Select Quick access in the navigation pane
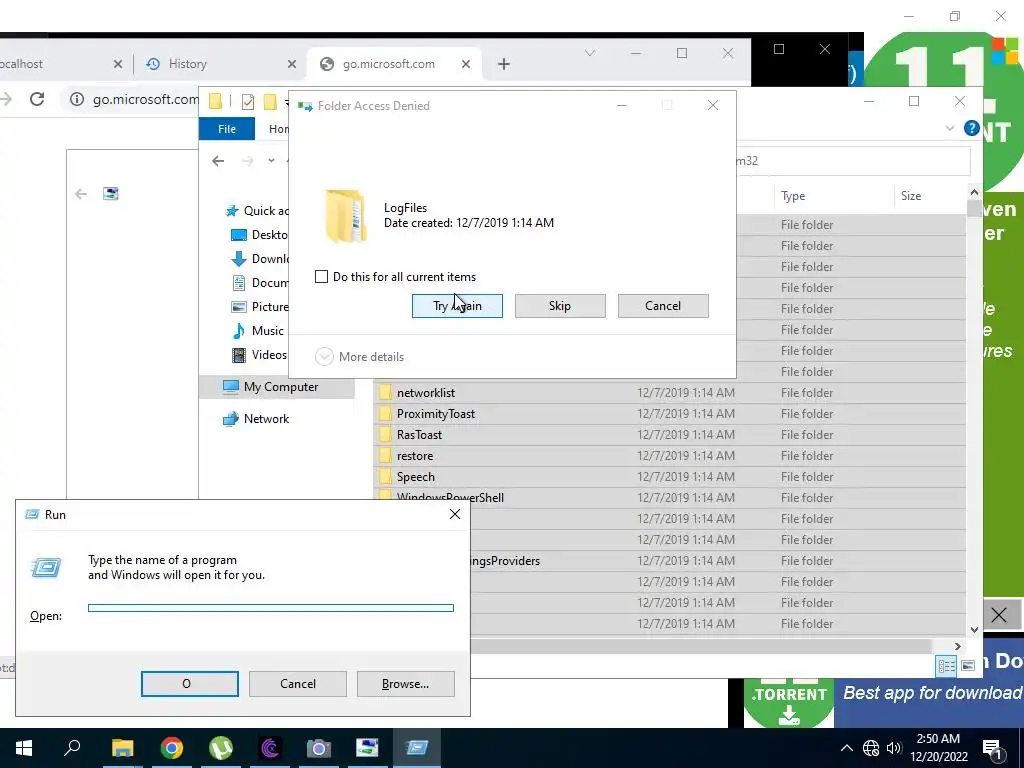Image resolution: width=1024 pixels, height=768 pixels. pyautogui.click(x=257, y=210)
